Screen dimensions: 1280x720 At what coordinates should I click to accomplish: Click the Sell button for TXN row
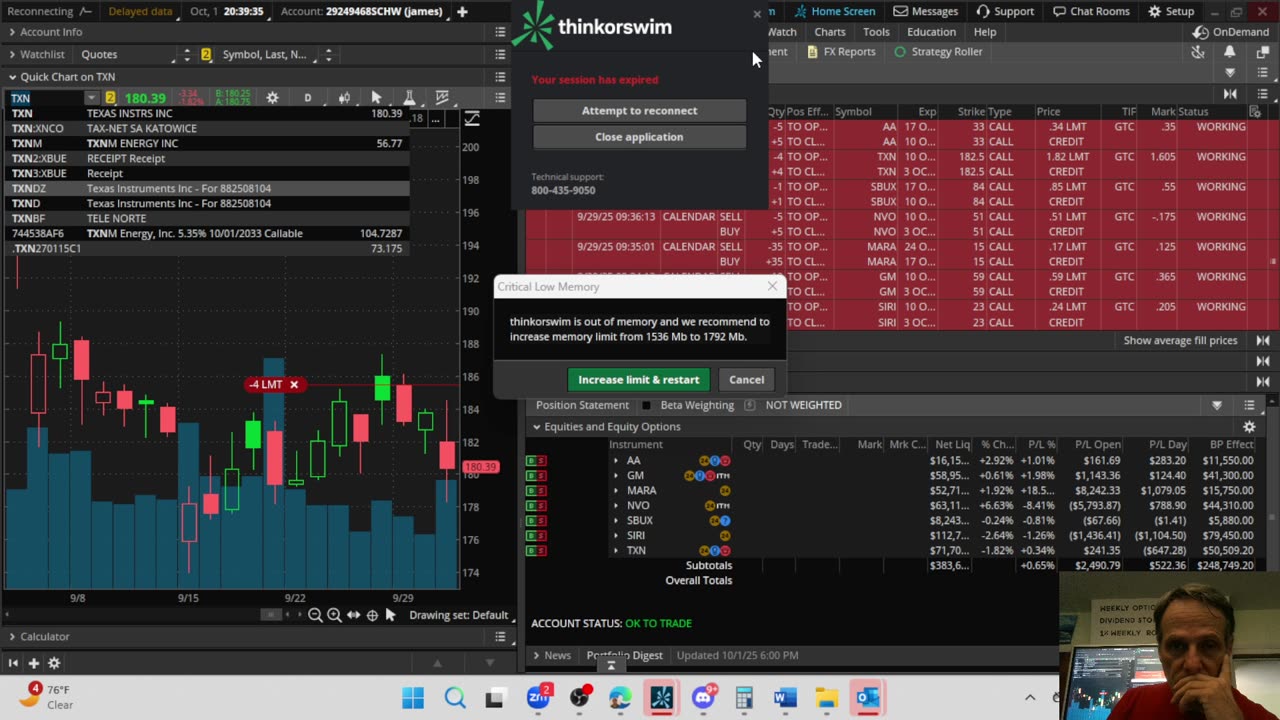click(542, 551)
